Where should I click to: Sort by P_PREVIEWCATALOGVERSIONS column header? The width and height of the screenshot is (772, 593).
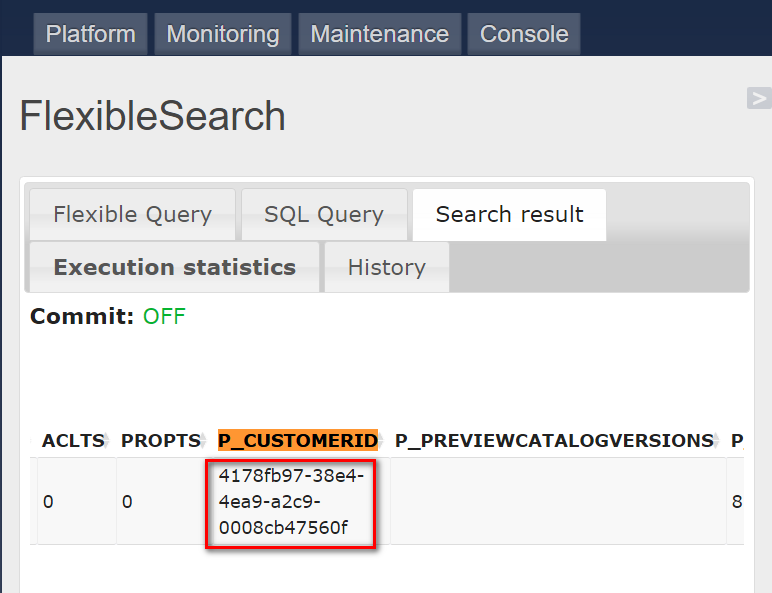[554, 440]
